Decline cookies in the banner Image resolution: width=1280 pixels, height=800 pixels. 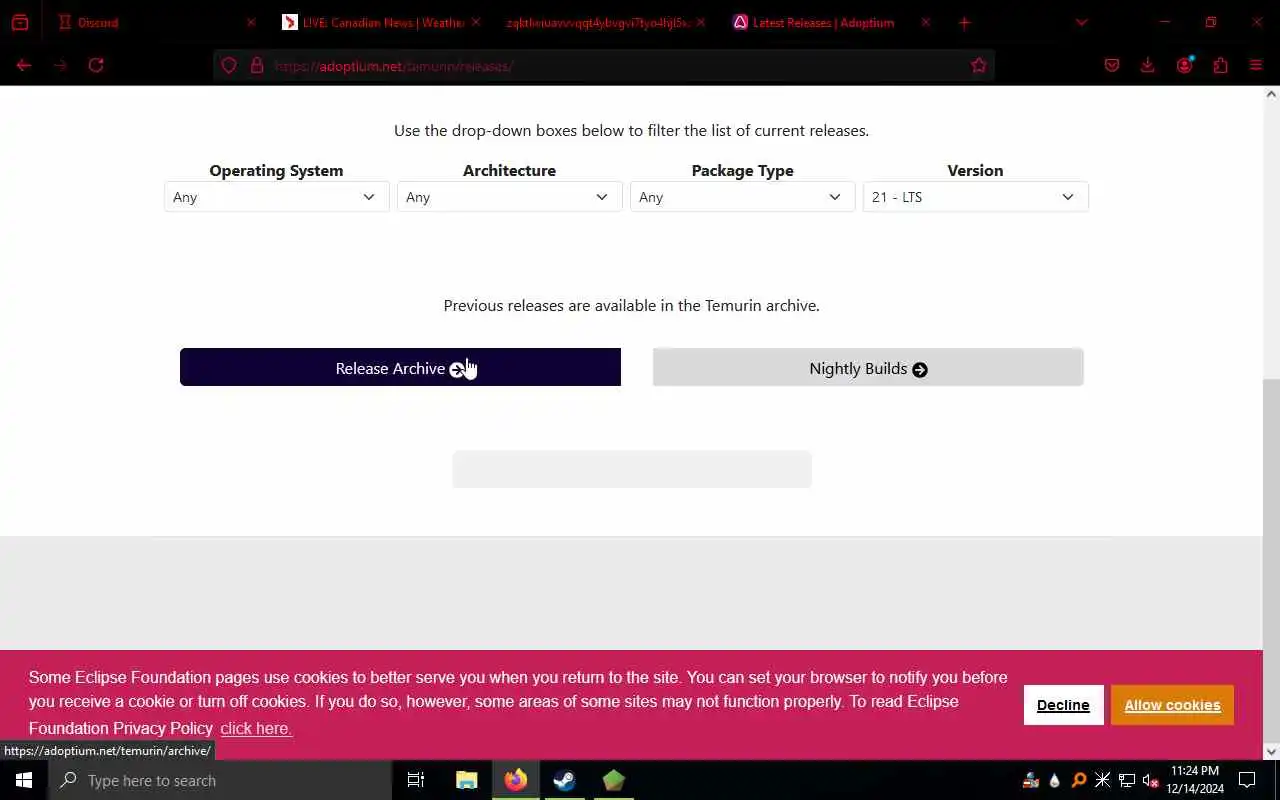point(1063,705)
